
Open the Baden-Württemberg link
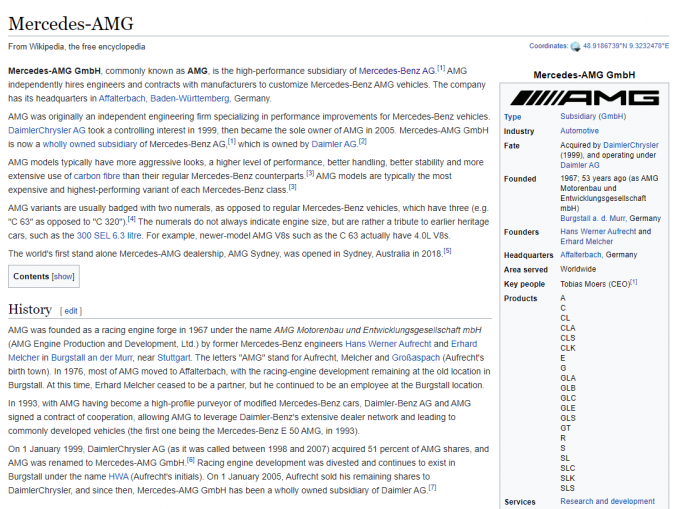pos(190,99)
